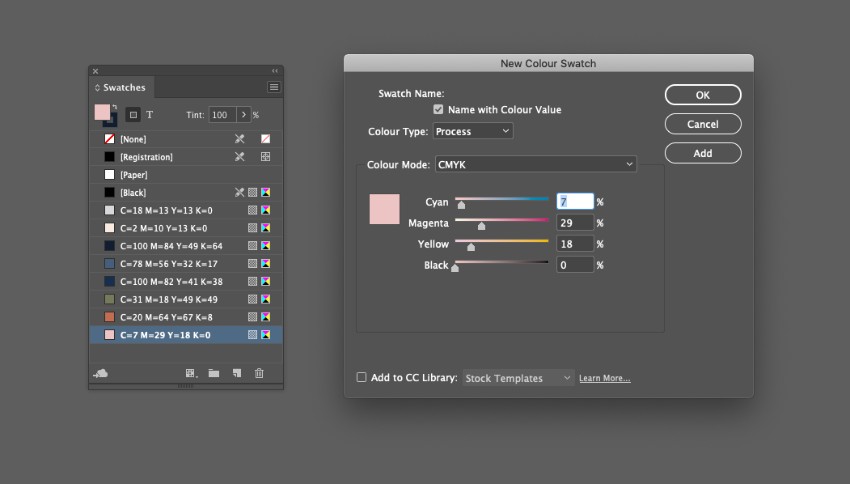Toggle Name with Colour Value checkbox
The width and height of the screenshot is (850, 484).
pos(438,109)
